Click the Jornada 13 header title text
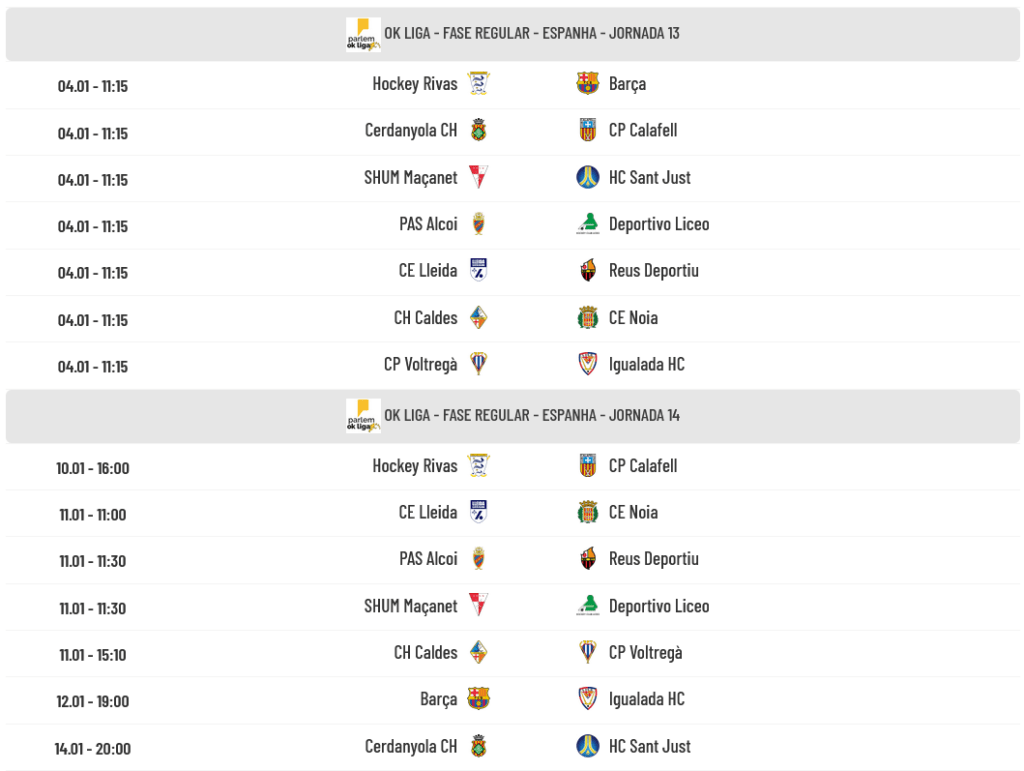1024x771 pixels. click(532, 34)
